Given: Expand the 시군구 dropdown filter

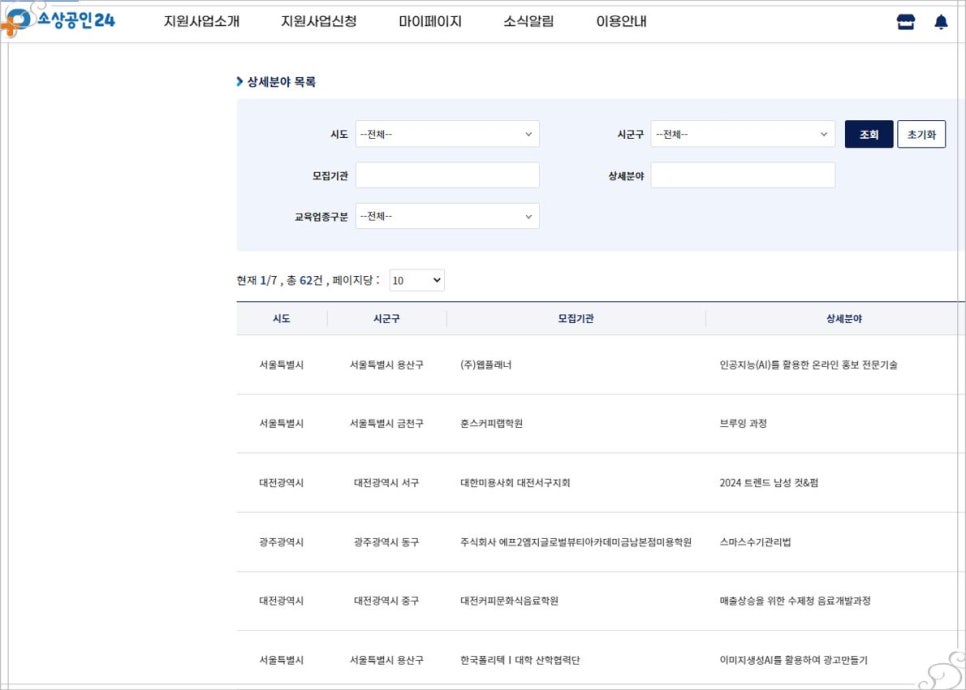Looking at the screenshot, I should point(742,134).
